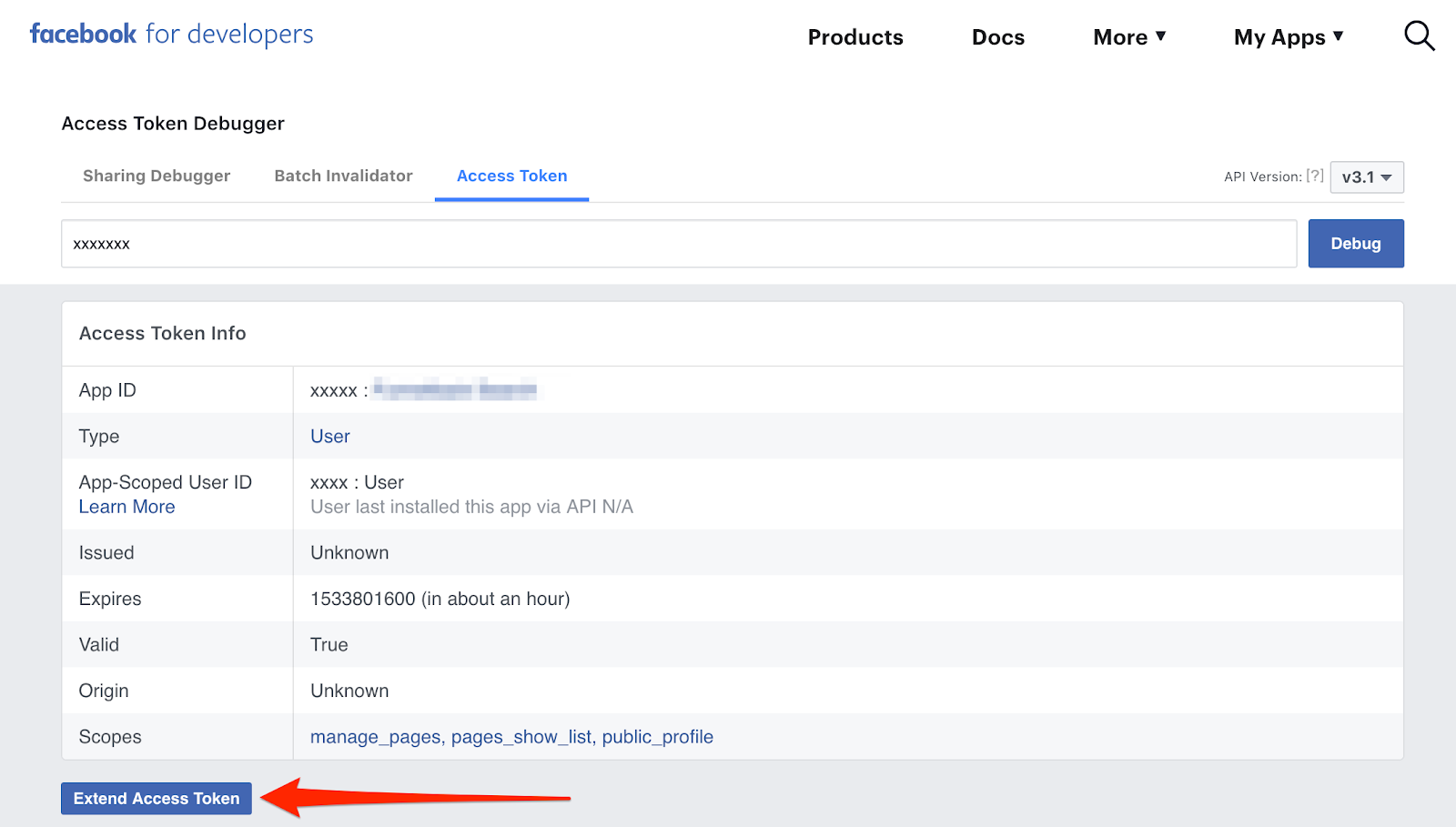Expand the My Apps dropdown
This screenshot has width=1456, height=827.
(1289, 37)
